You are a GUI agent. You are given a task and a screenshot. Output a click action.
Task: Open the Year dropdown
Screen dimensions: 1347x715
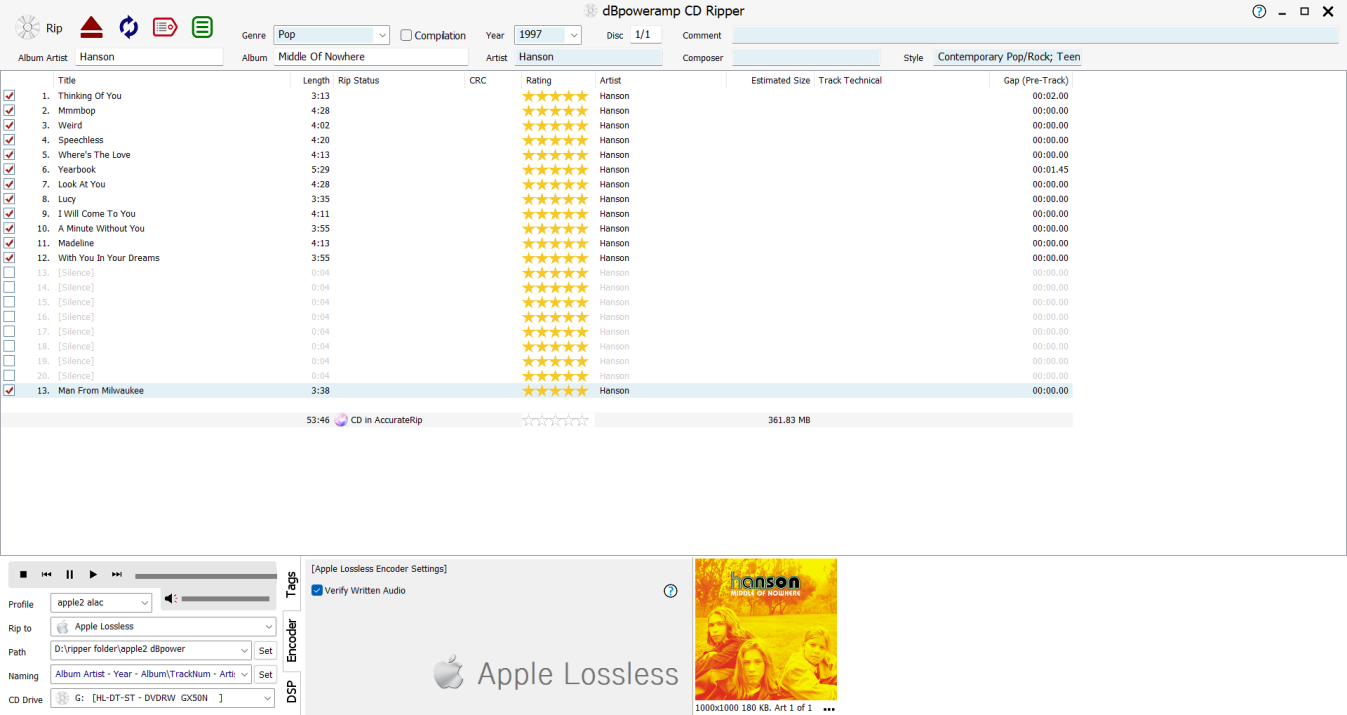(x=574, y=35)
